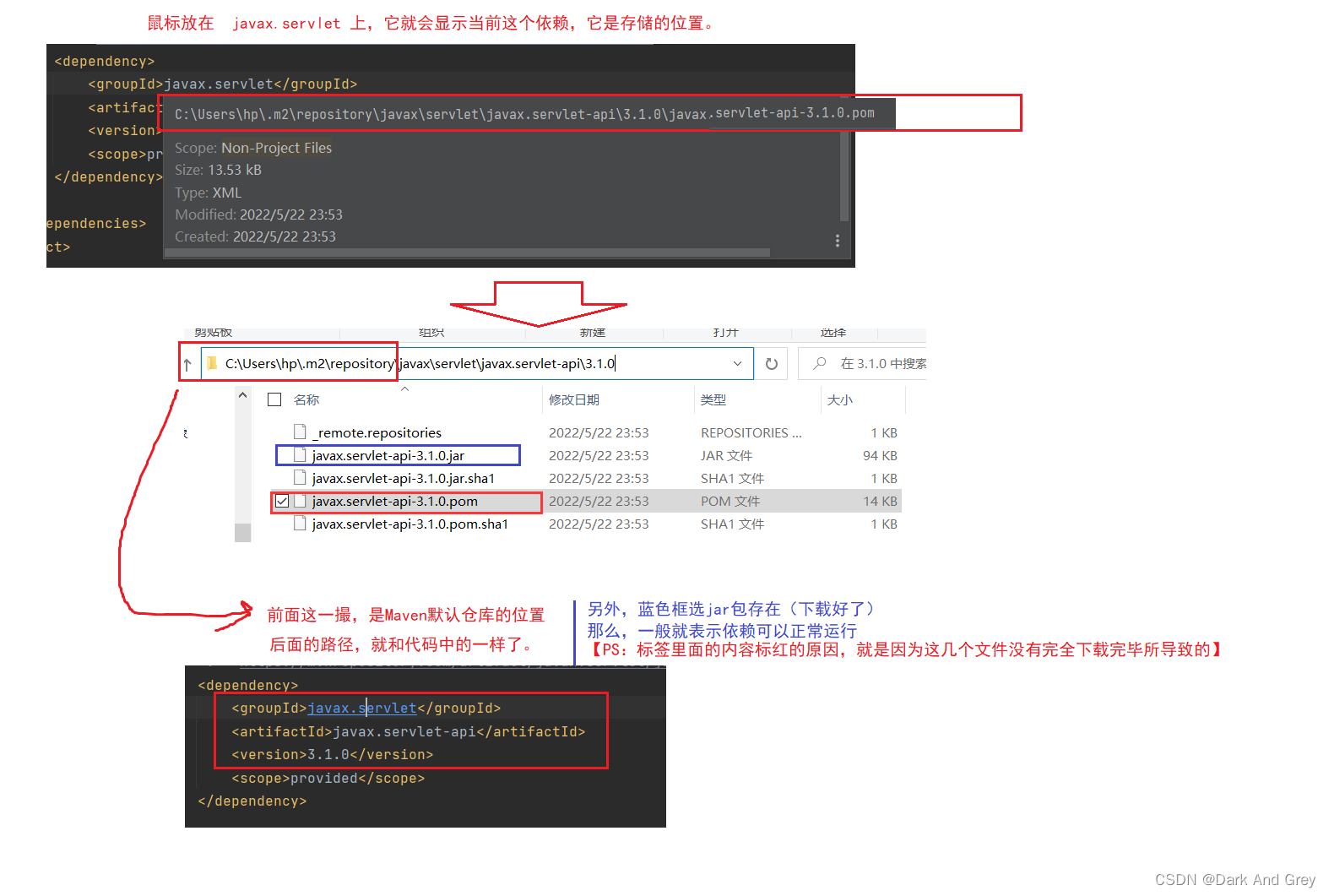1329x896 pixels.
Task: Click file icon of javax.servlet-api-3.1.0.pom.sha1
Action: (300, 523)
